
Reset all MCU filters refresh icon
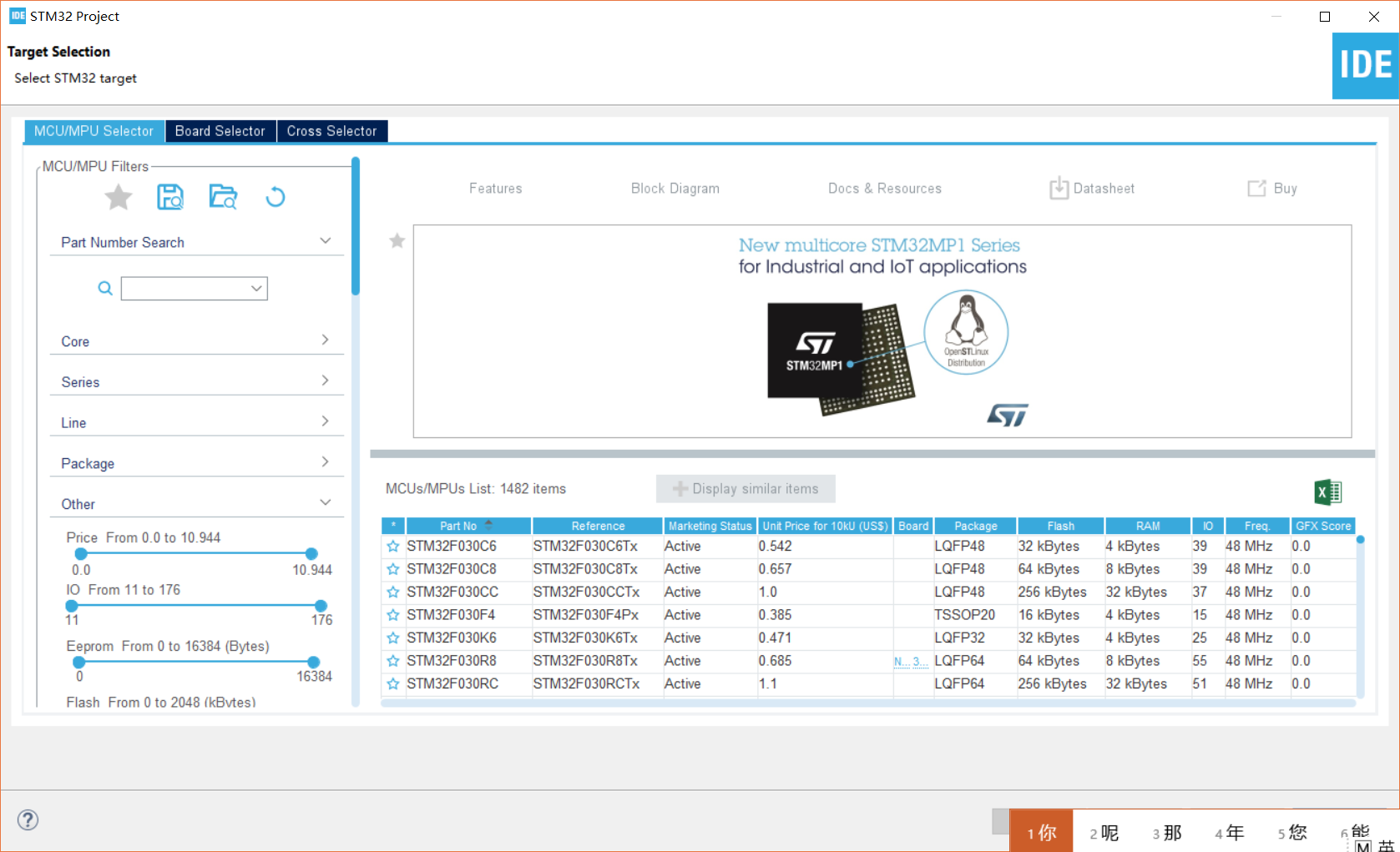coord(275,197)
